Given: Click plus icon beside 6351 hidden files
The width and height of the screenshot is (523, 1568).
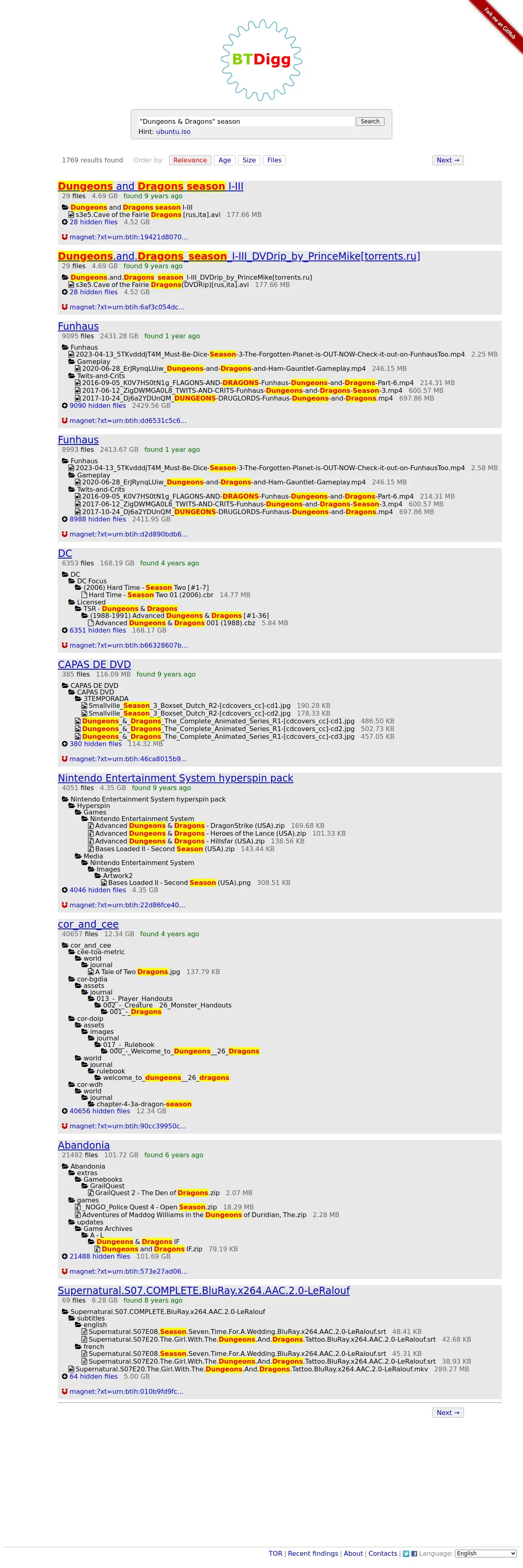Looking at the screenshot, I should (x=64, y=630).
